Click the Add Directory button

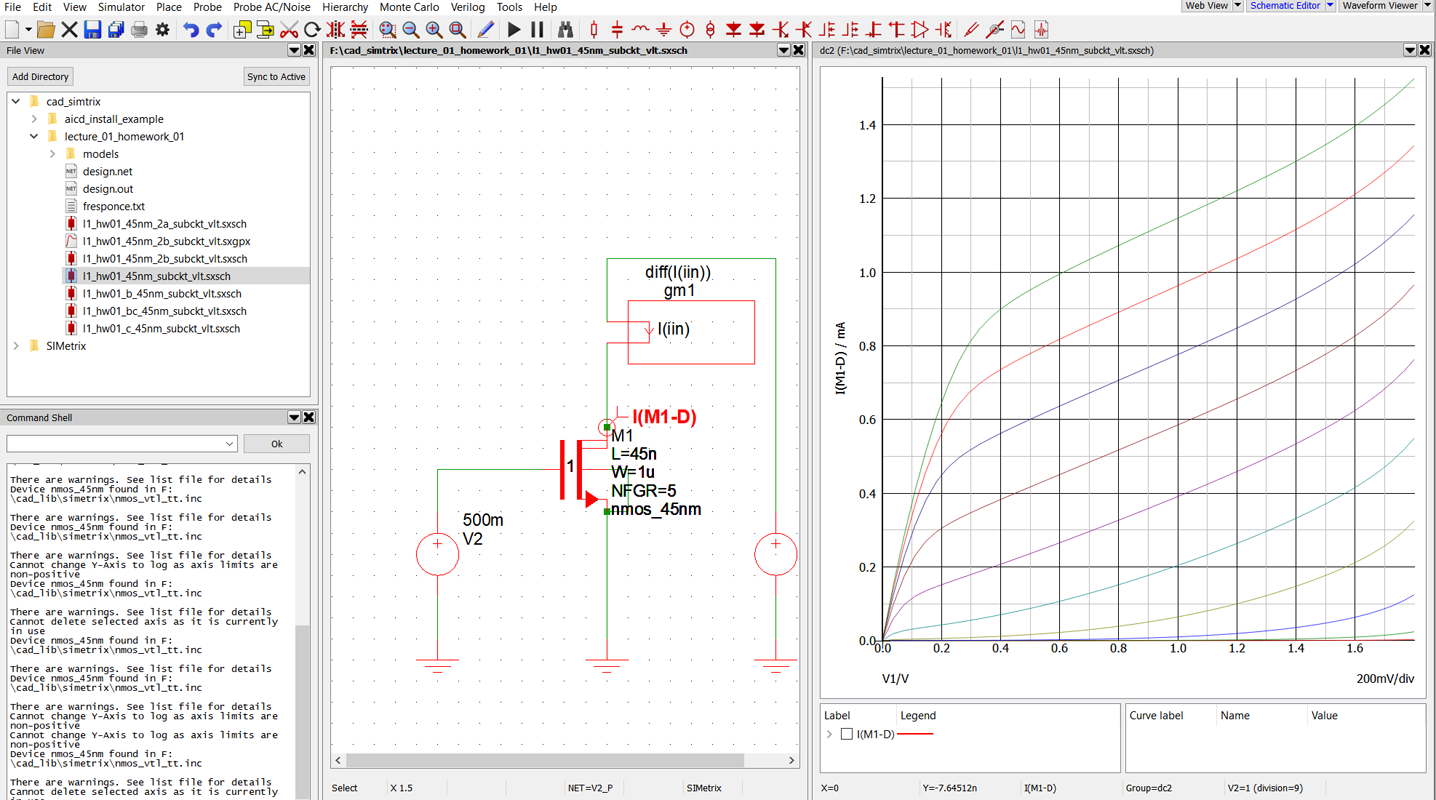(x=39, y=76)
